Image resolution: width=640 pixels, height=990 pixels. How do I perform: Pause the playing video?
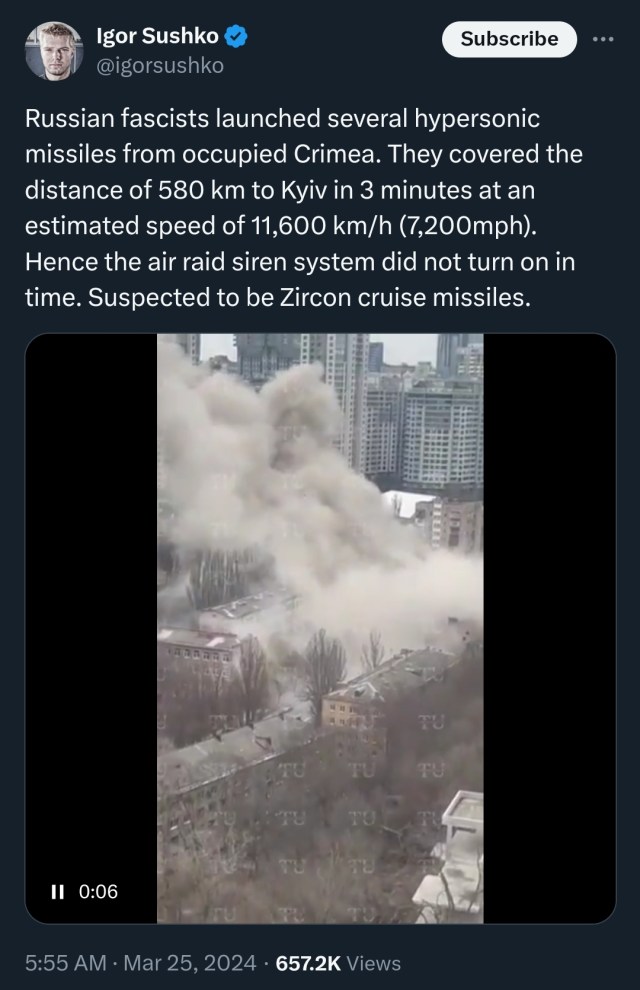(57, 891)
